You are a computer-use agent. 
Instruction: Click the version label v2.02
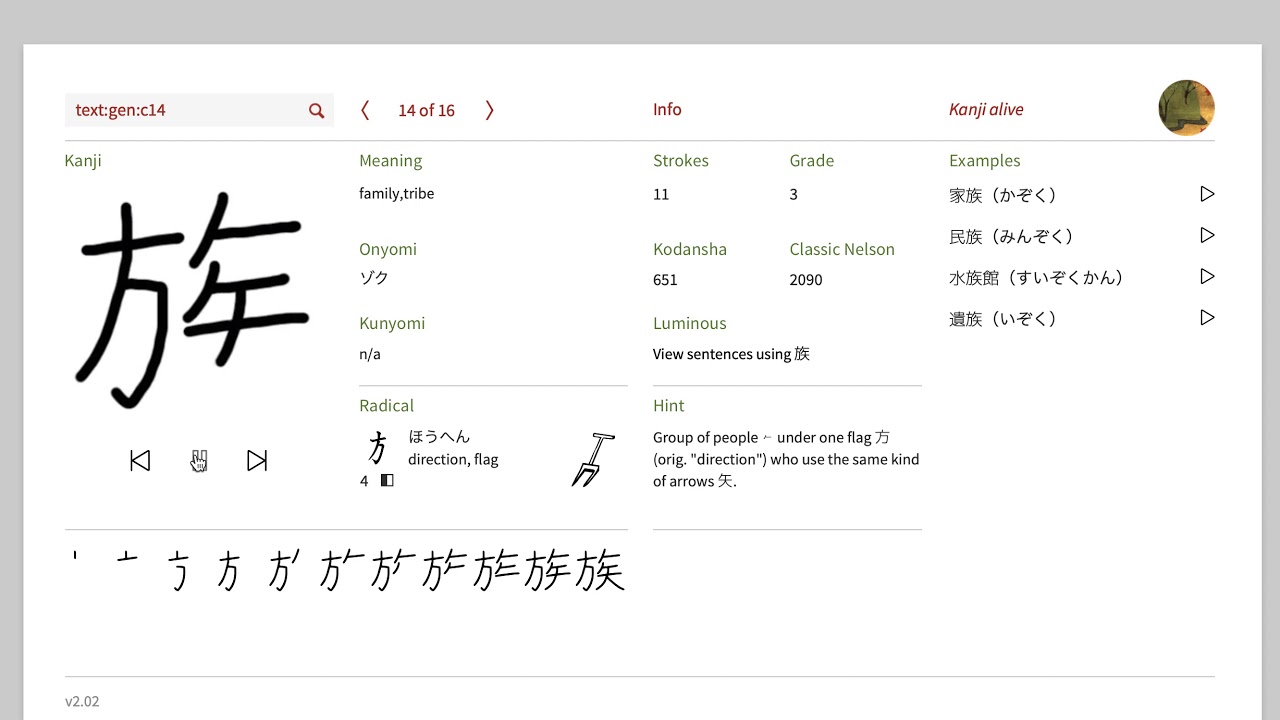tap(82, 701)
